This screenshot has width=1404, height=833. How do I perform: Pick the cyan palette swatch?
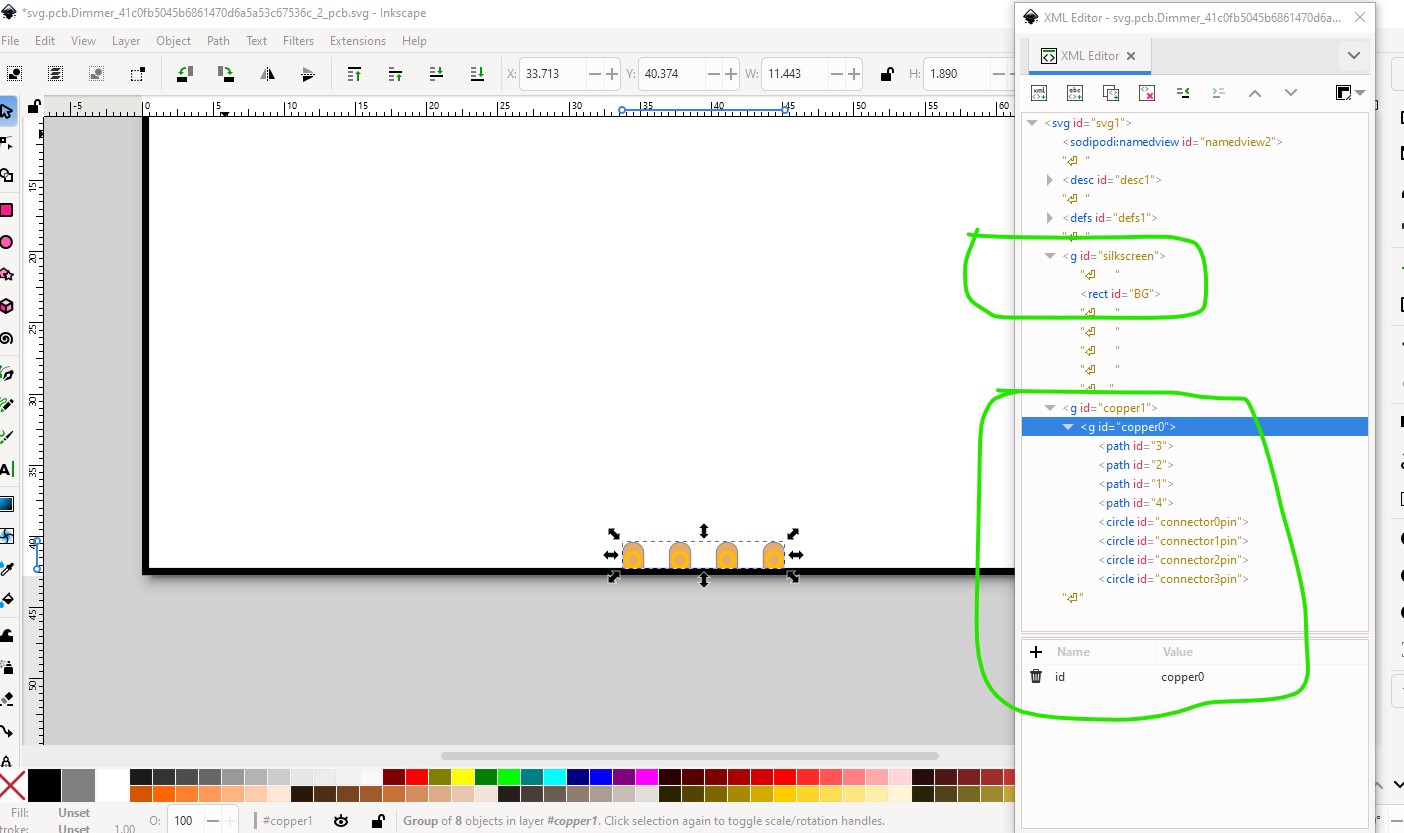554,777
